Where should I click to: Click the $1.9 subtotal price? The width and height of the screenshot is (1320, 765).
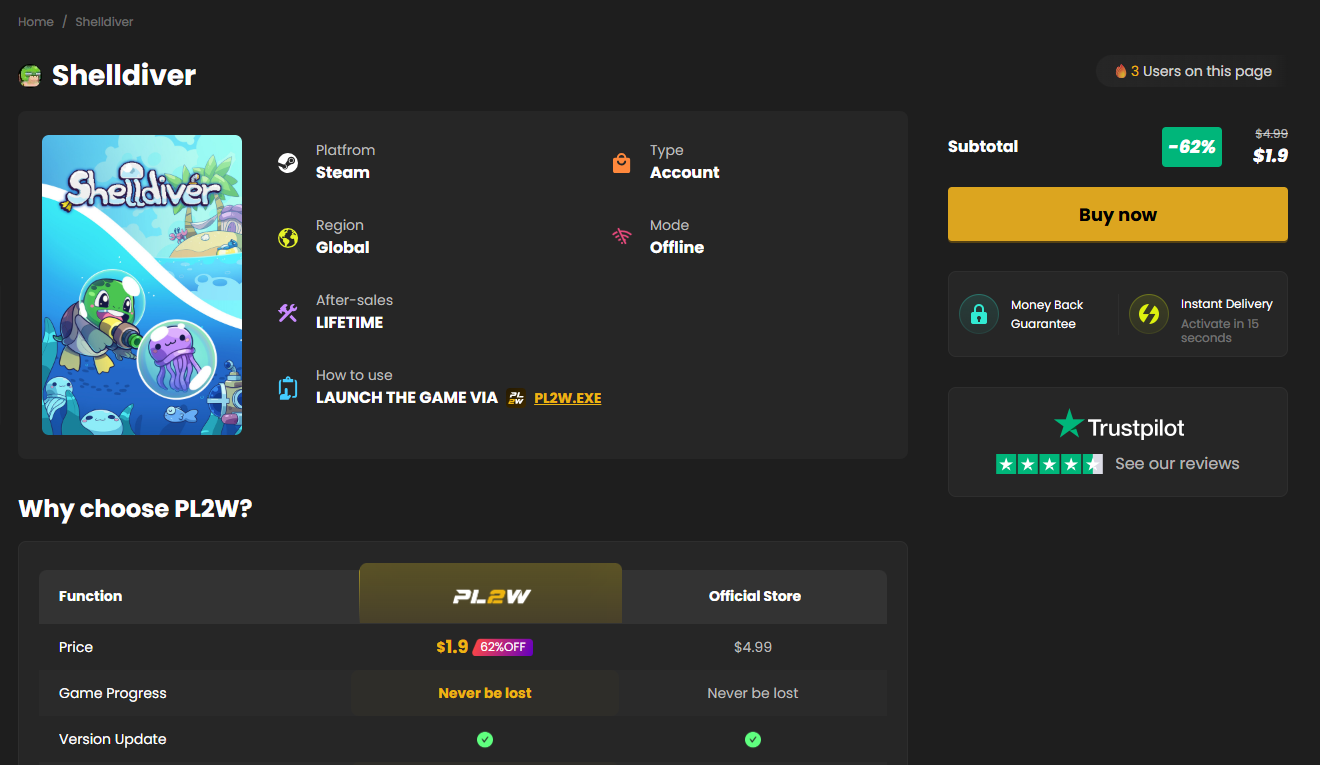[x=1270, y=156]
